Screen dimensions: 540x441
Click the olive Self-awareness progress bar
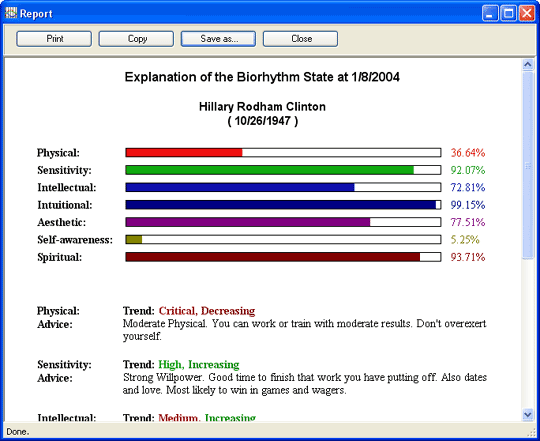tap(283, 239)
